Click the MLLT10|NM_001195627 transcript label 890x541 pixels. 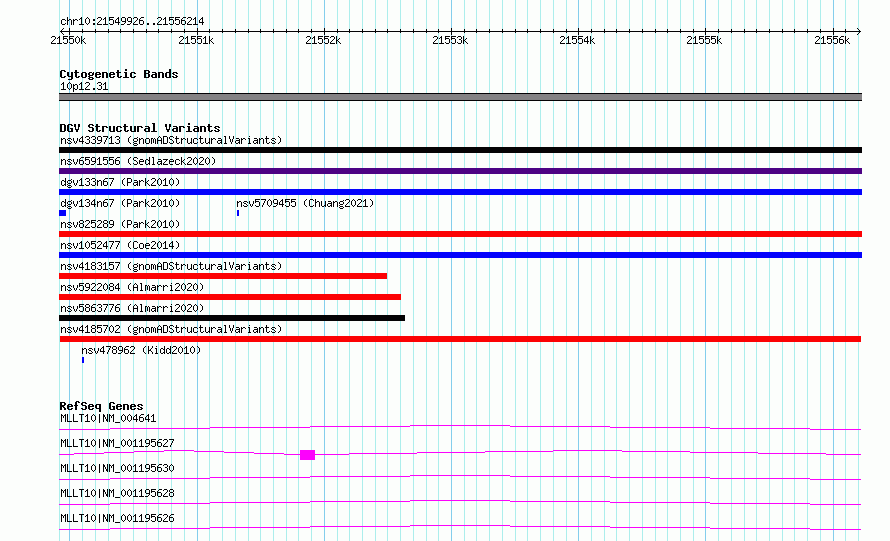pyautogui.click(x=117, y=443)
